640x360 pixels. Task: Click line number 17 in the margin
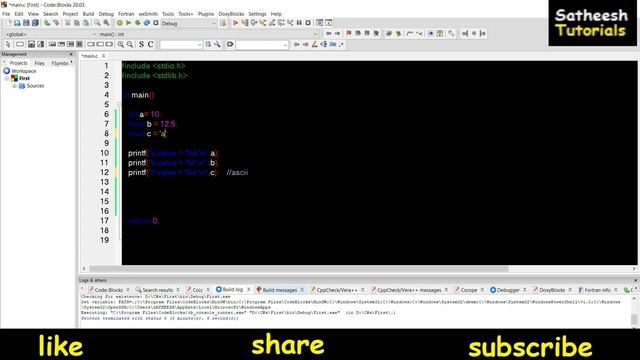(104, 221)
